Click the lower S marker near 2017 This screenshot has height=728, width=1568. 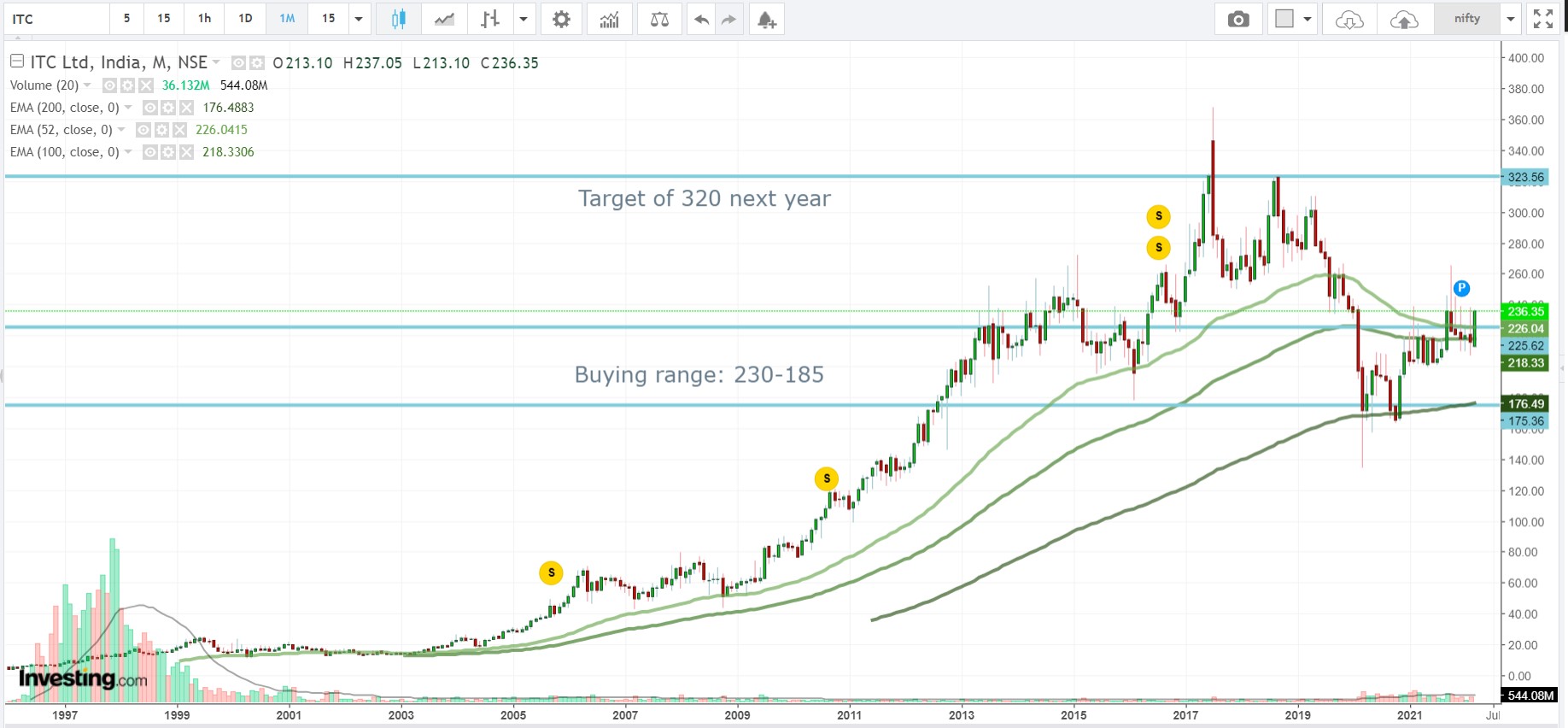point(1158,248)
